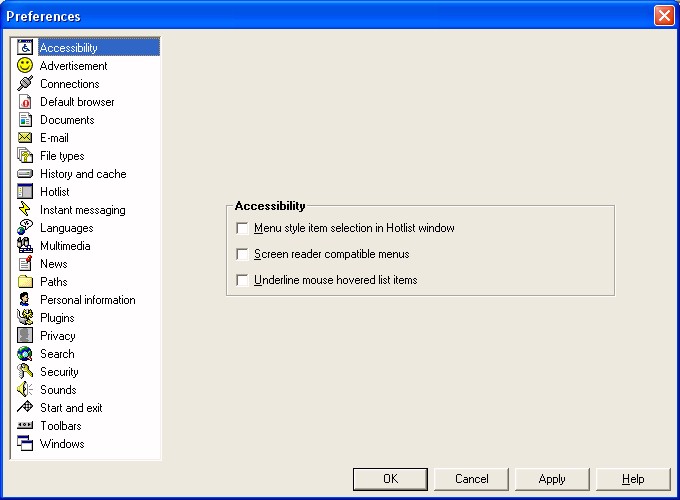
Task: Click the Toolbars icon
Action: (25, 425)
